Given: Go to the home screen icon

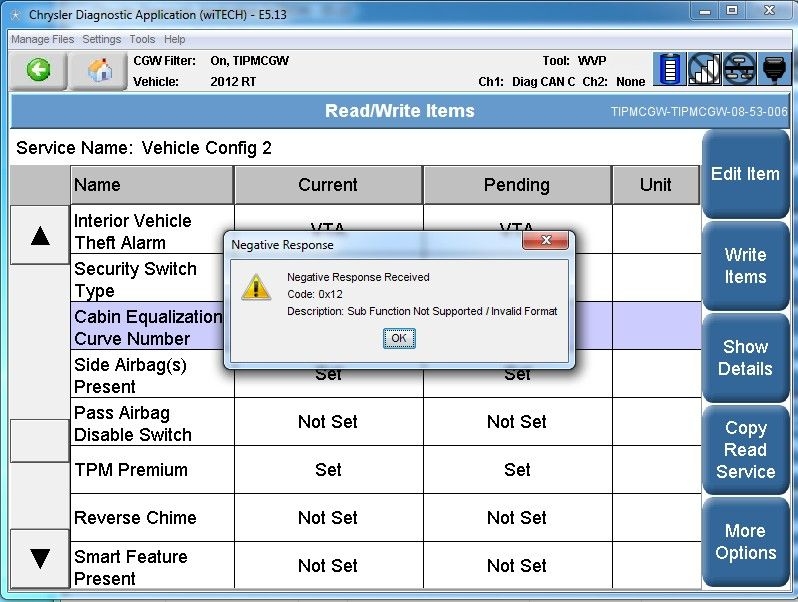Looking at the screenshot, I should click(98, 70).
